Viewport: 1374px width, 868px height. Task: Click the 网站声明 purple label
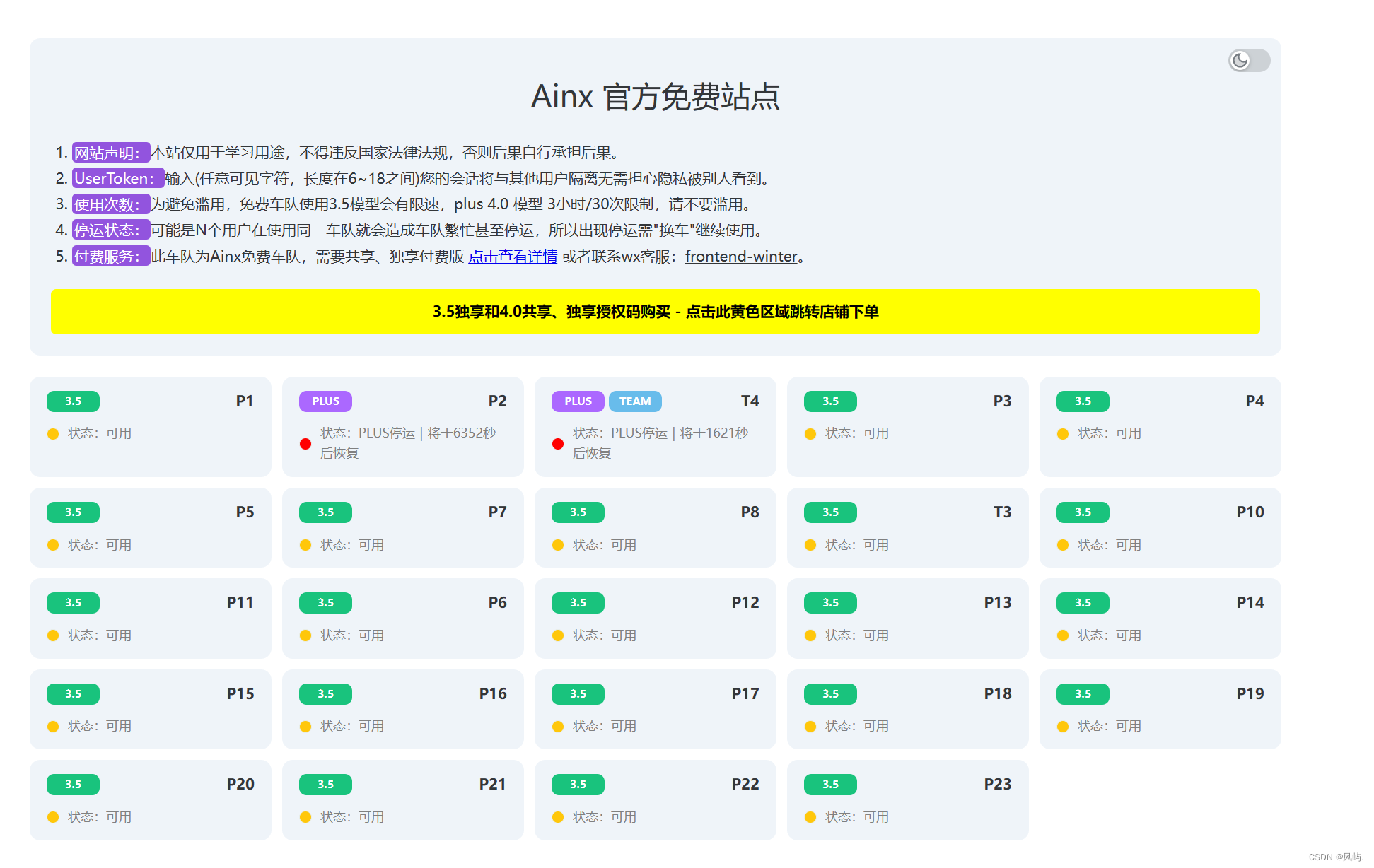(x=111, y=153)
